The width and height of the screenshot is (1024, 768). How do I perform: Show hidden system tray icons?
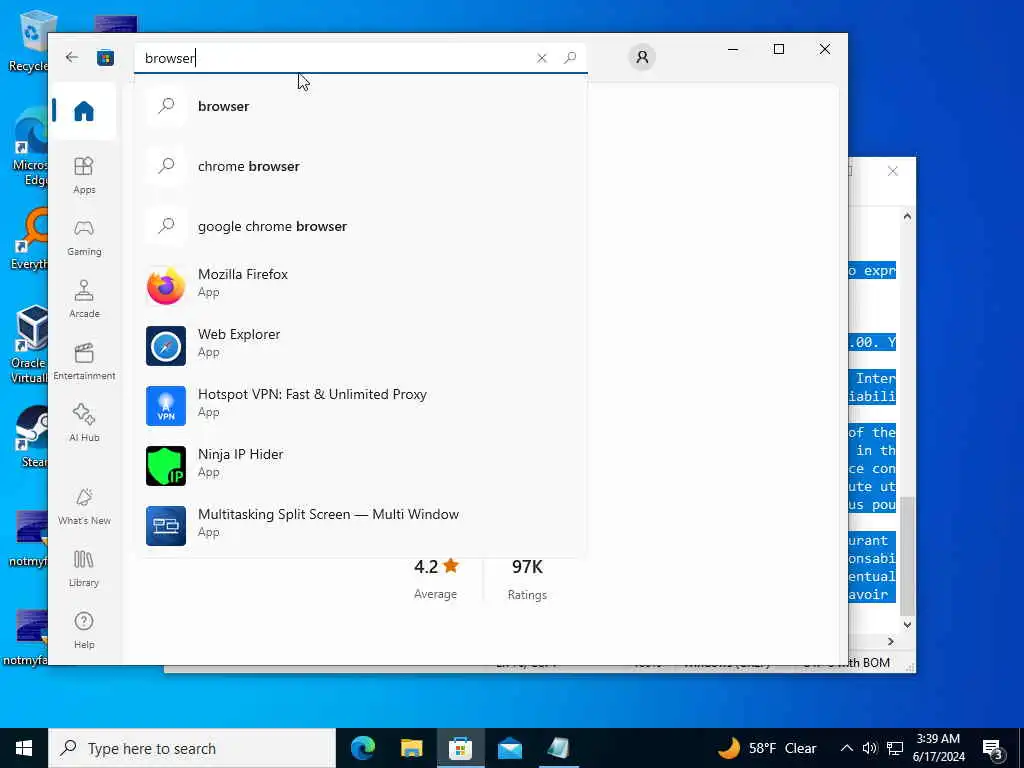coord(846,748)
